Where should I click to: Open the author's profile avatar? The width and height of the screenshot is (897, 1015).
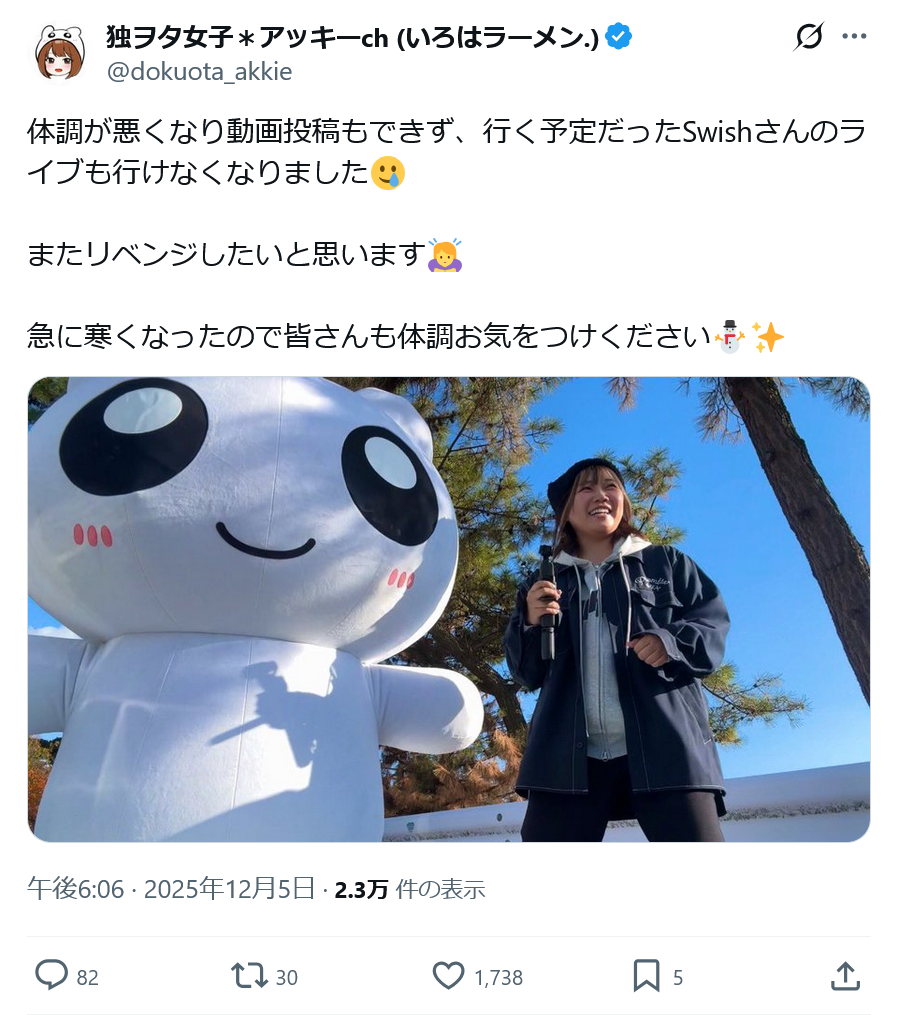(x=60, y=53)
